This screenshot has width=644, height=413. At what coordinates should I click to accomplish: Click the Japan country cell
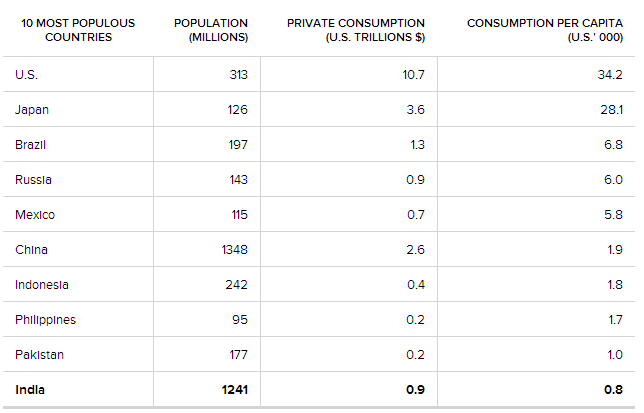pyautogui.click(x=32, y=110)
